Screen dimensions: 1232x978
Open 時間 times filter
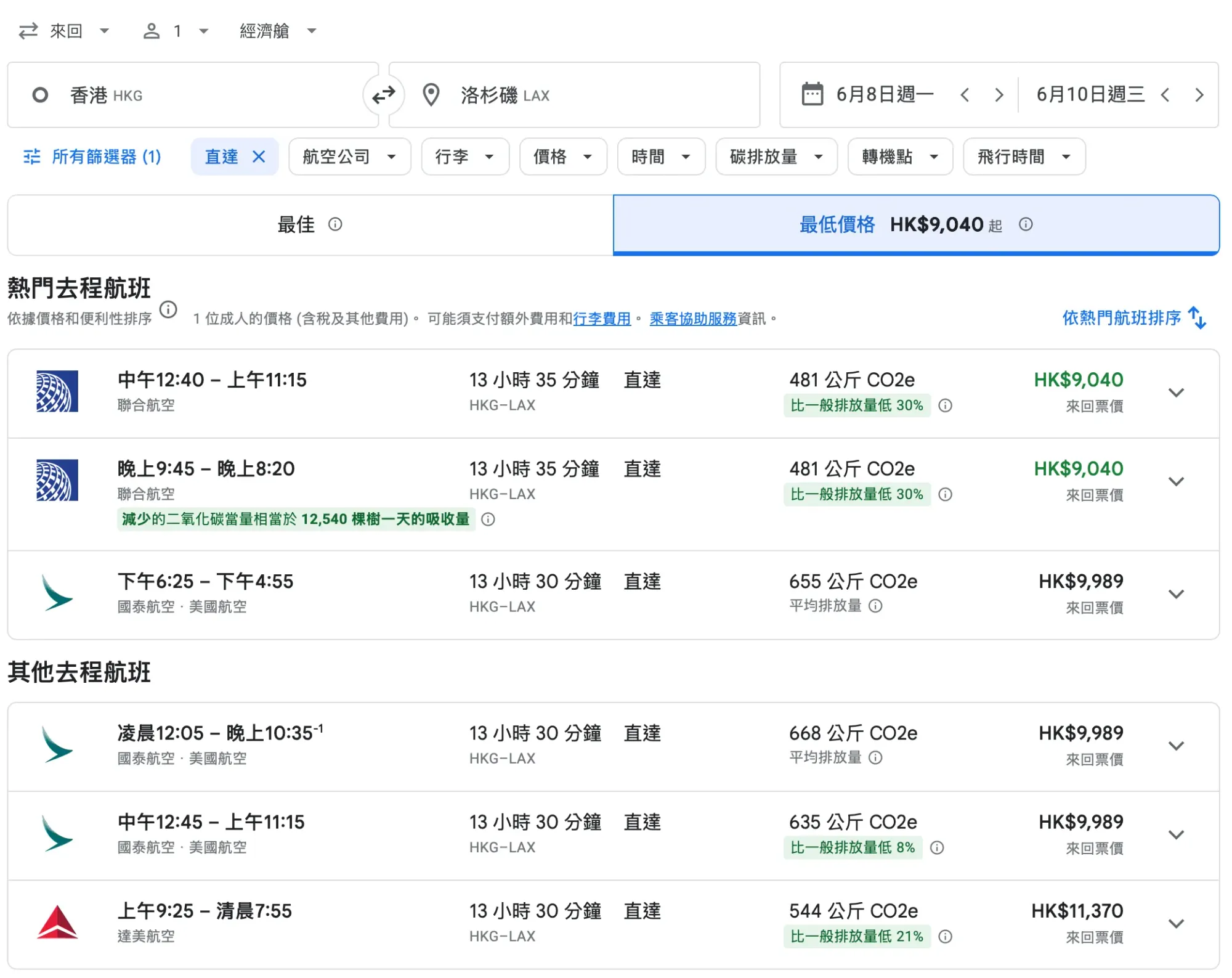[x=661, y=157]
